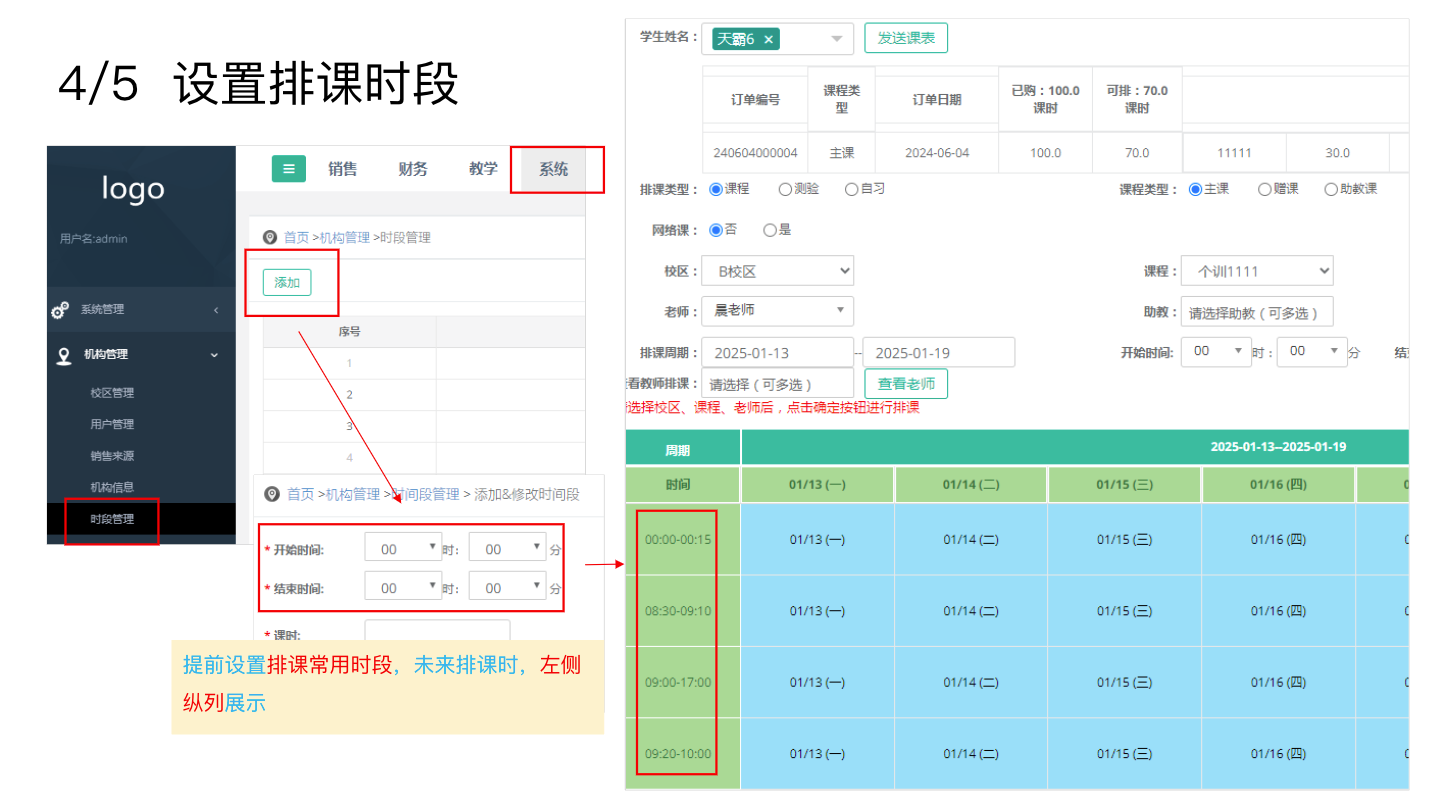Click 01/16 (四) cell in 09:00-17:00 row
This screenshot has height=809, width=1434.
(1278, 683)
